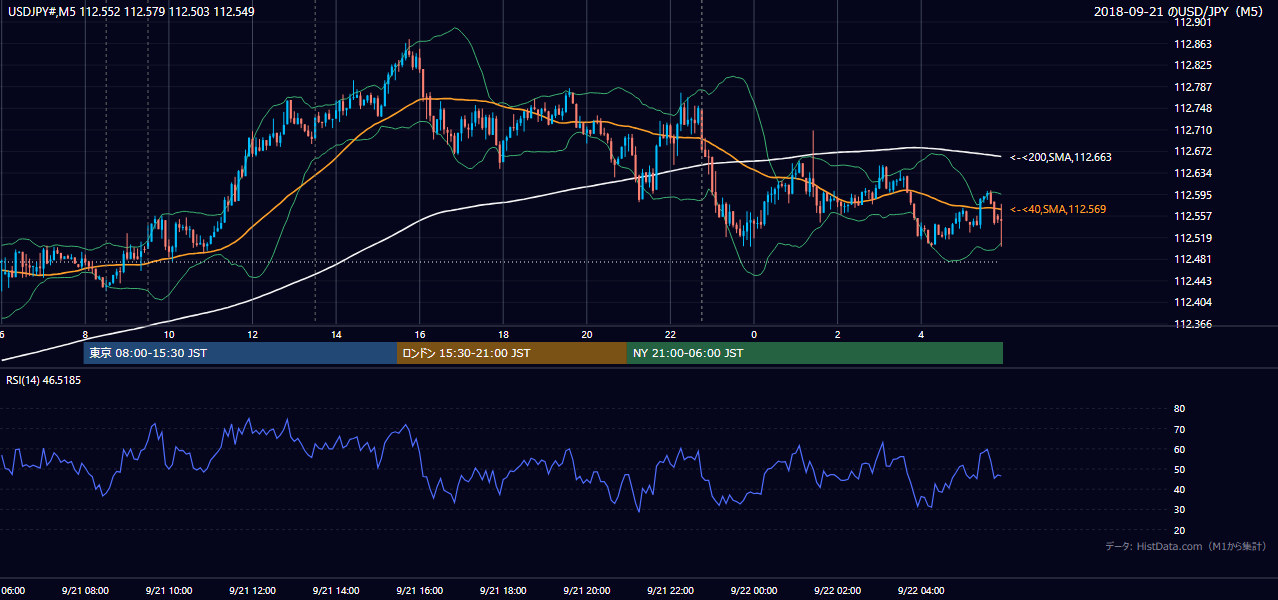Click hour marker 14 under price chart
Image resolution: width=1278 pixels, height=600 pixels.
point(336,335)
